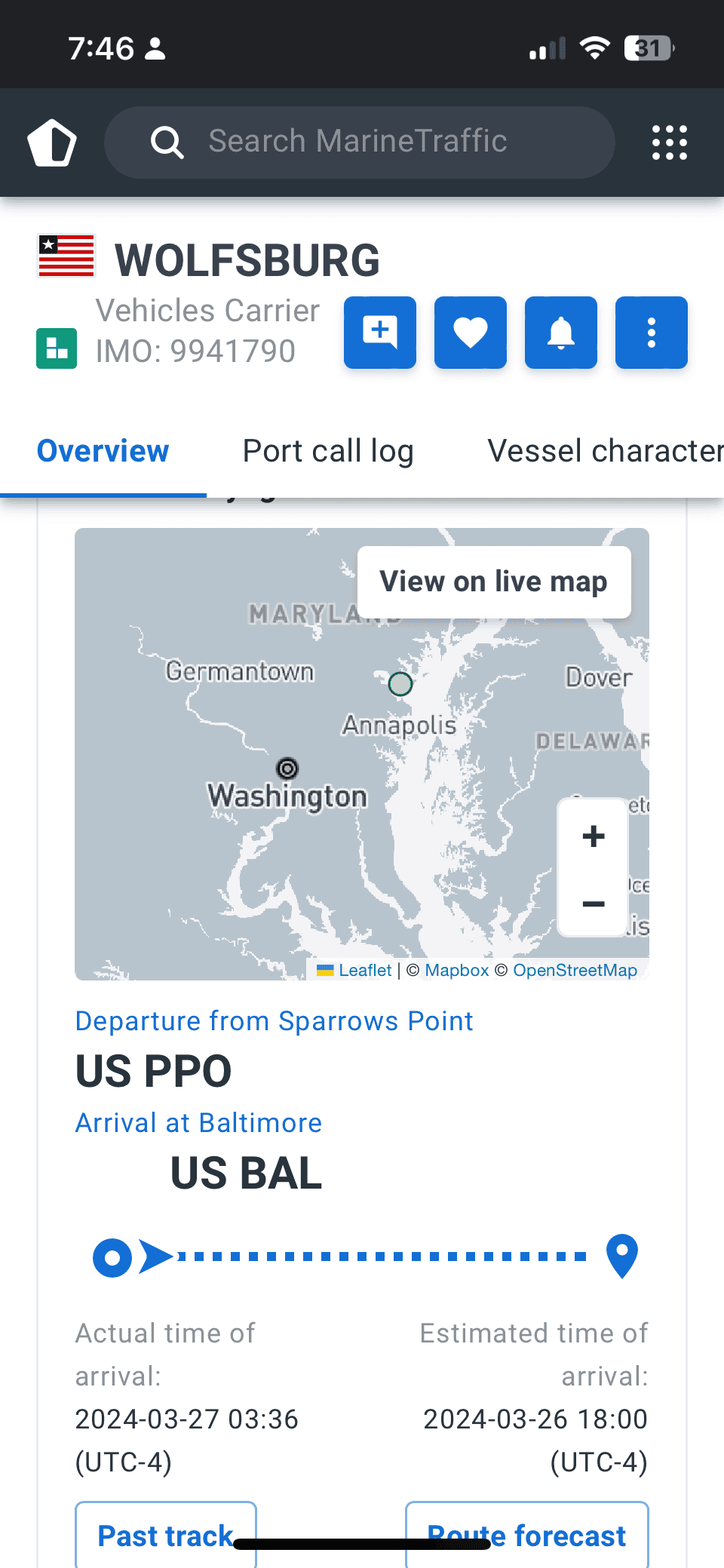This screenshot has height=1568, width=724.
Task: Open the Vessel characteristics tab
Action: (x=603, y=450)
